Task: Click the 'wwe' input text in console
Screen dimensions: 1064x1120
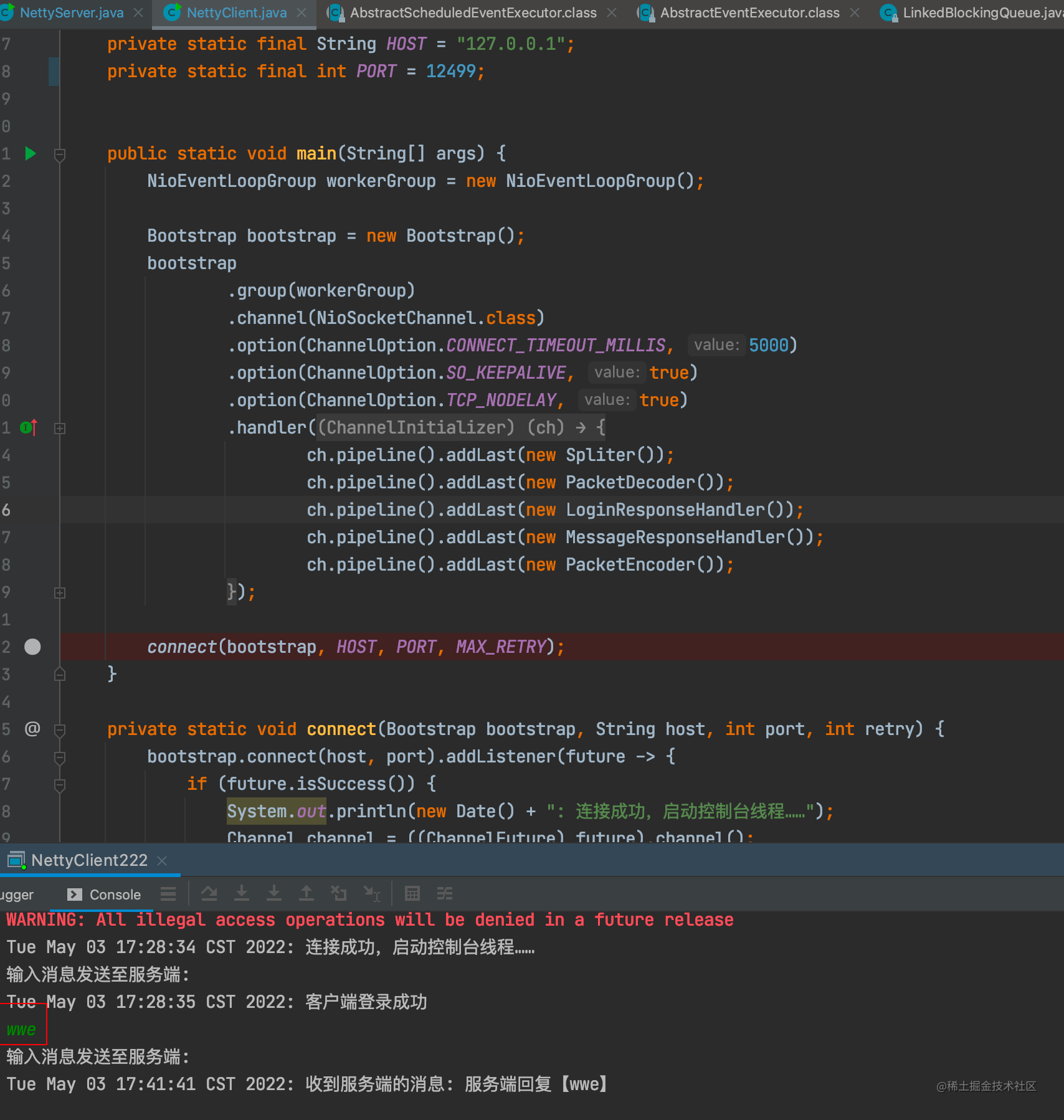Action: [21, 1029]
